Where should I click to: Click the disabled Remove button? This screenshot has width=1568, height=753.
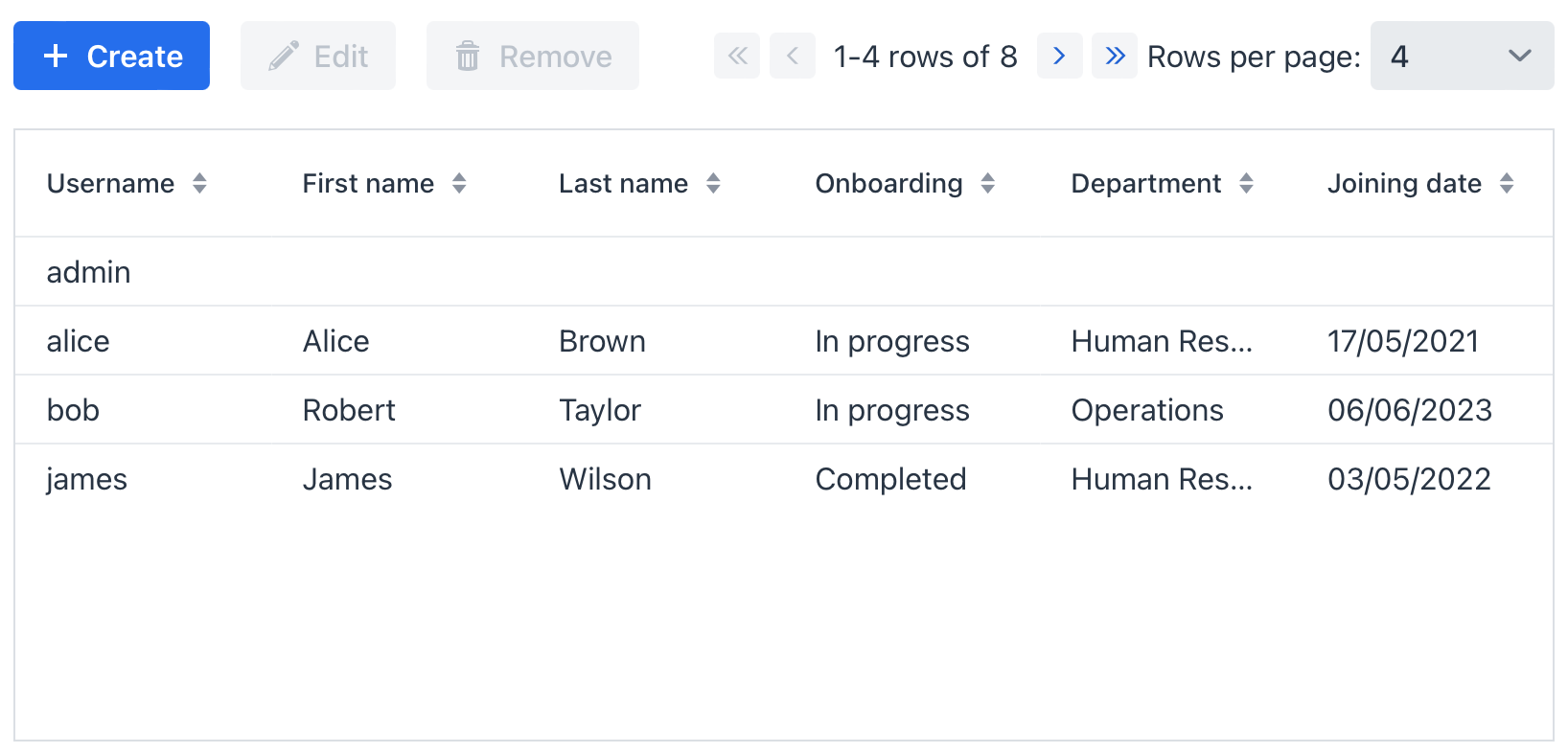(x=532, y=56)
